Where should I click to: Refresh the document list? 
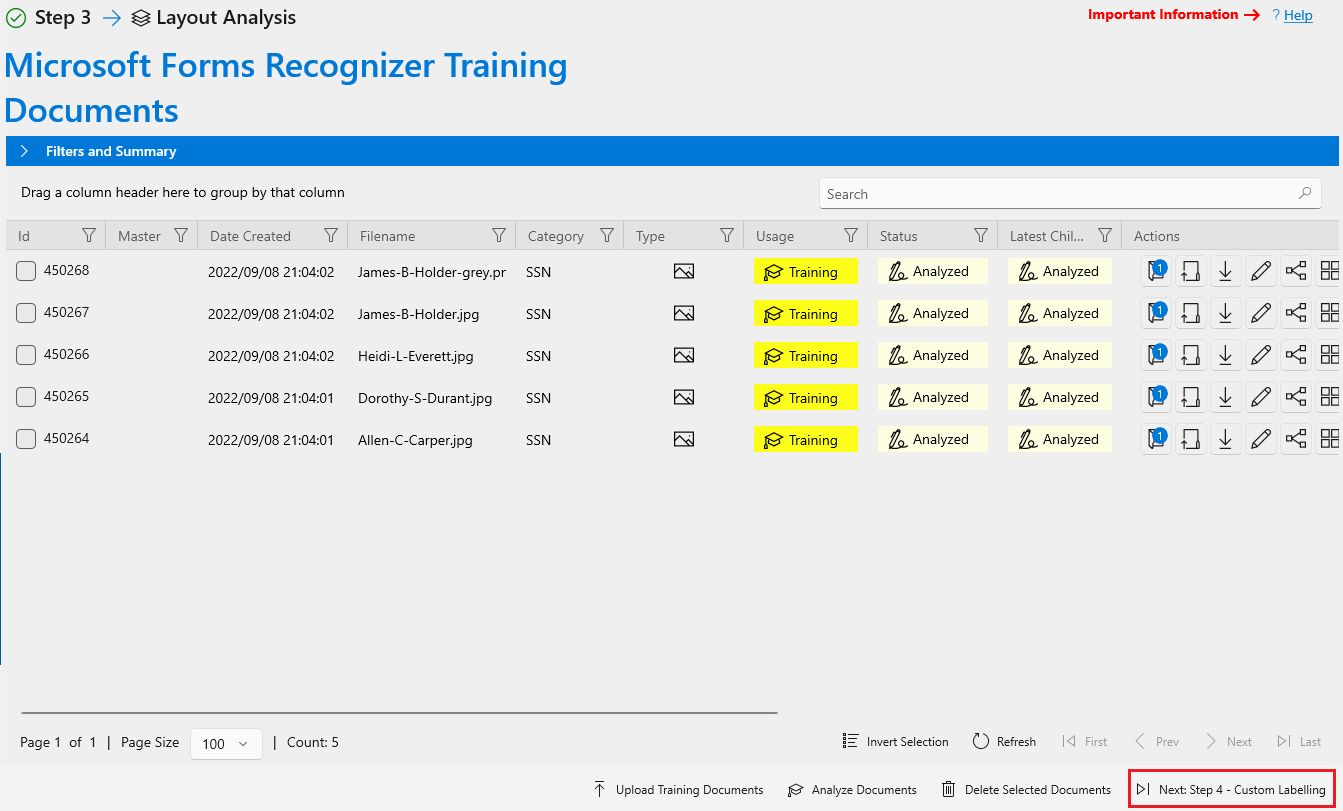tap(1004, 742)
